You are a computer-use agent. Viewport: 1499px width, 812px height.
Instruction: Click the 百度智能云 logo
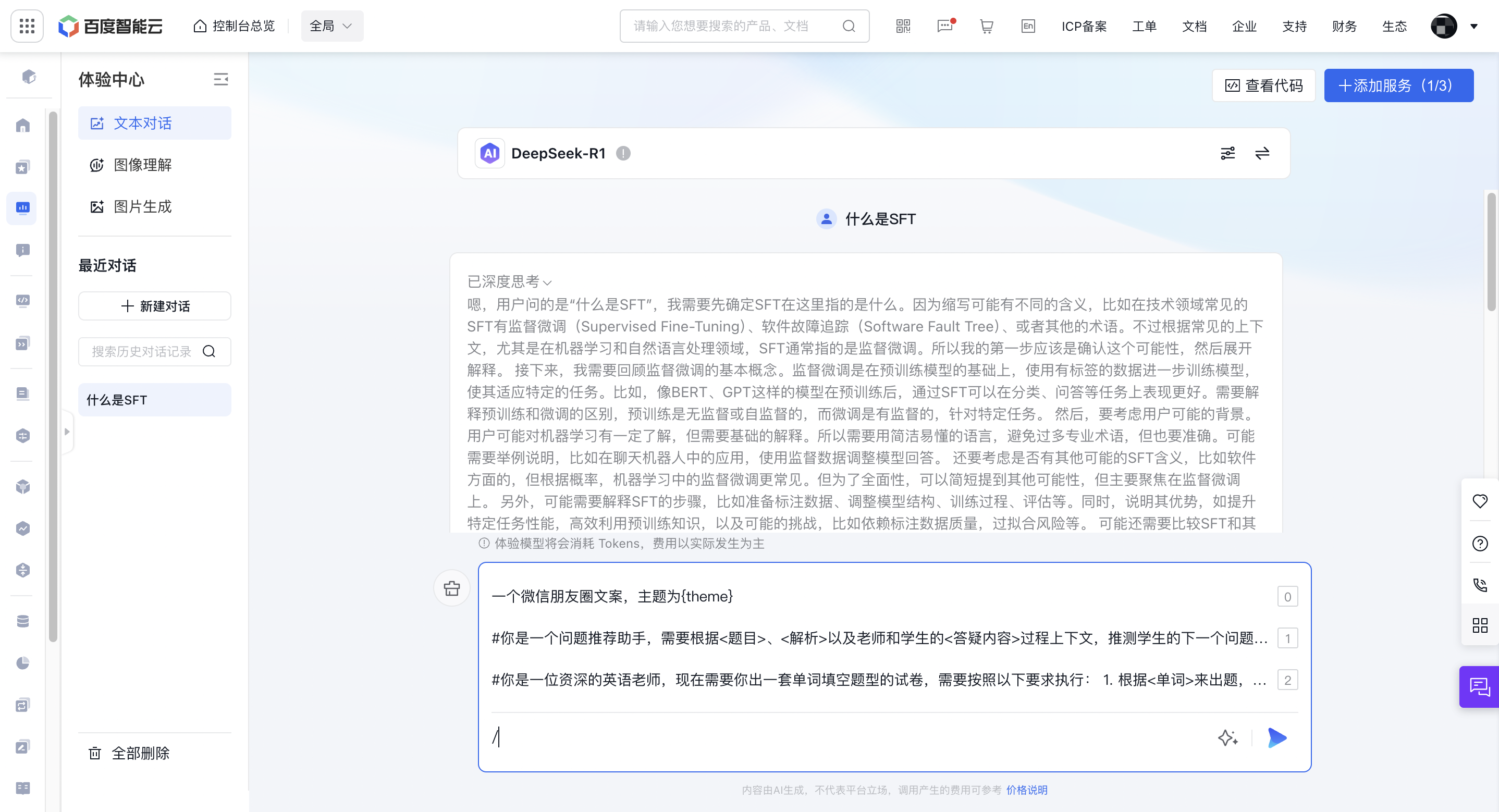[x=110, y=26]
